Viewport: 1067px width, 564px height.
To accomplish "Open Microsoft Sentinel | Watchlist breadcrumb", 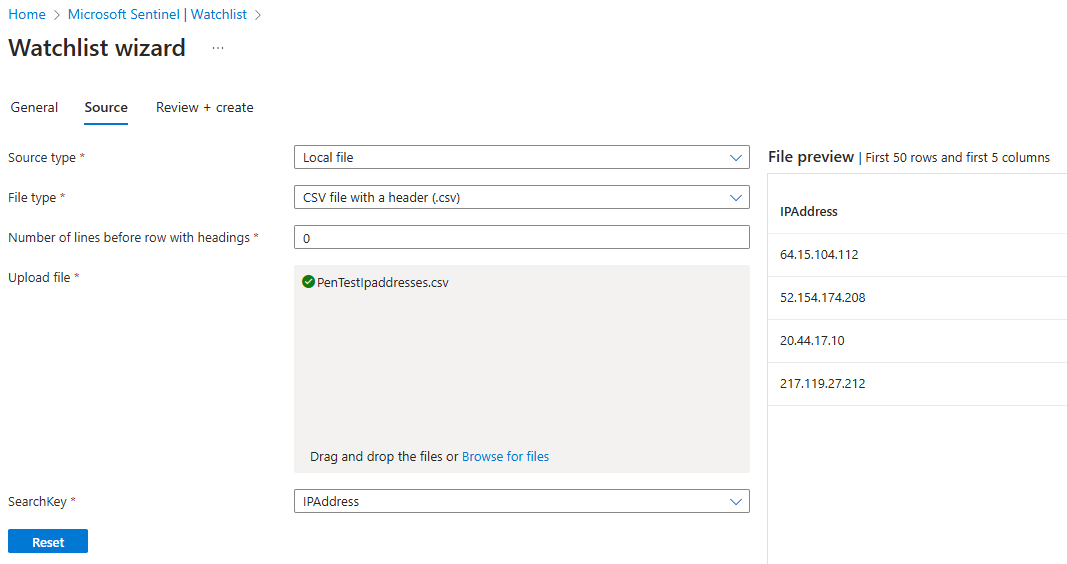I will [157, 14].
